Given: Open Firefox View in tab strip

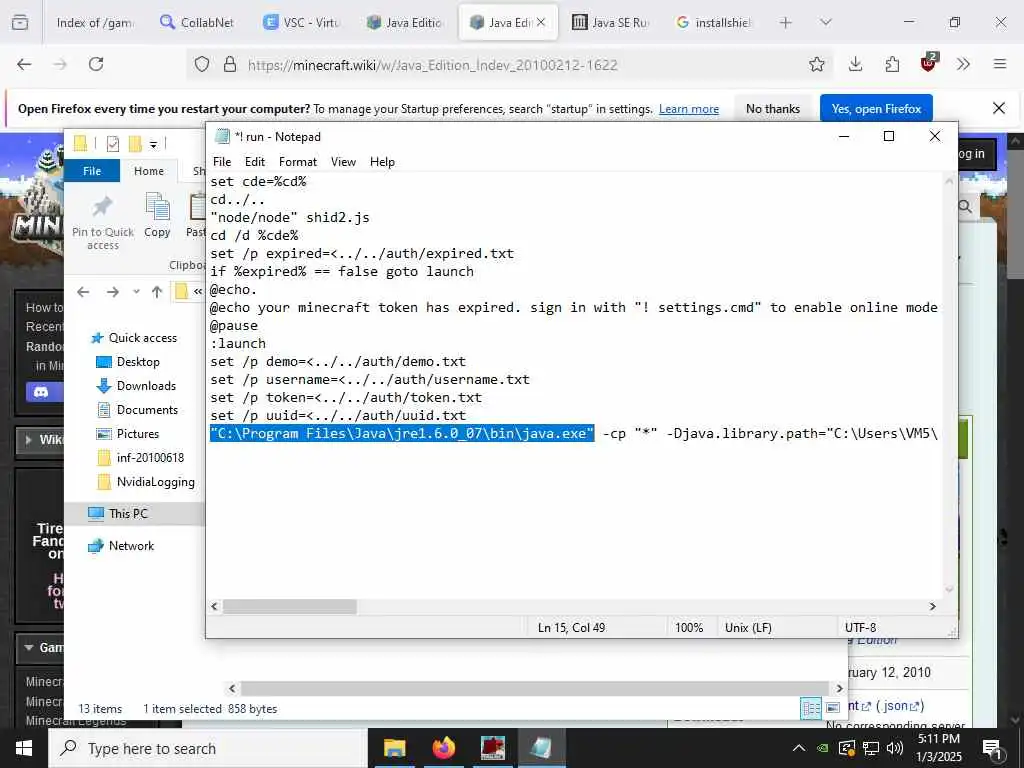Looking at the screenshot, I should pos(20,23).
